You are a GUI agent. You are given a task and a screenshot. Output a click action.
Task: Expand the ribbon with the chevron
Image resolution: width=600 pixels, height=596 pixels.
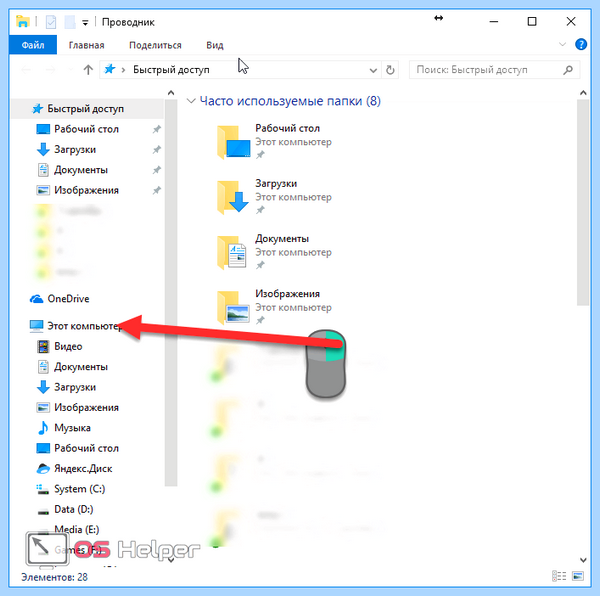[x=562, y=44]
